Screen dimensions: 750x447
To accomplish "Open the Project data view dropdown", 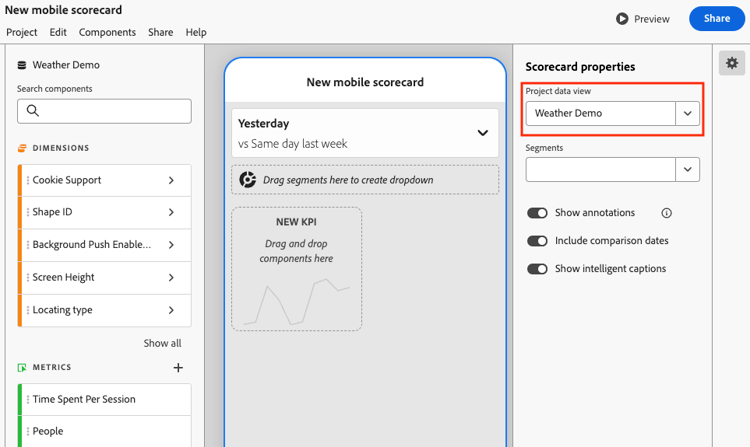I will (688, 113).
